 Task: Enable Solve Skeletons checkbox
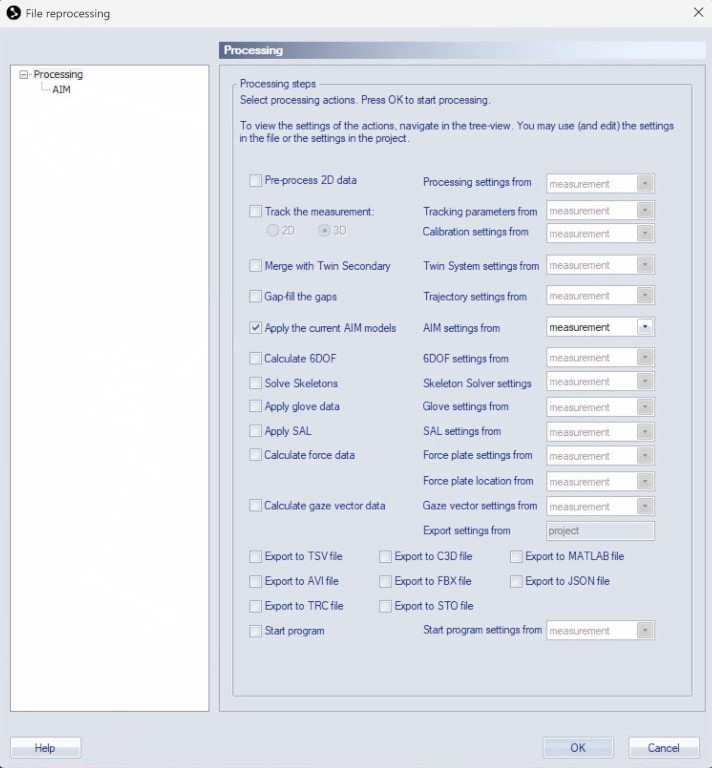255,383
